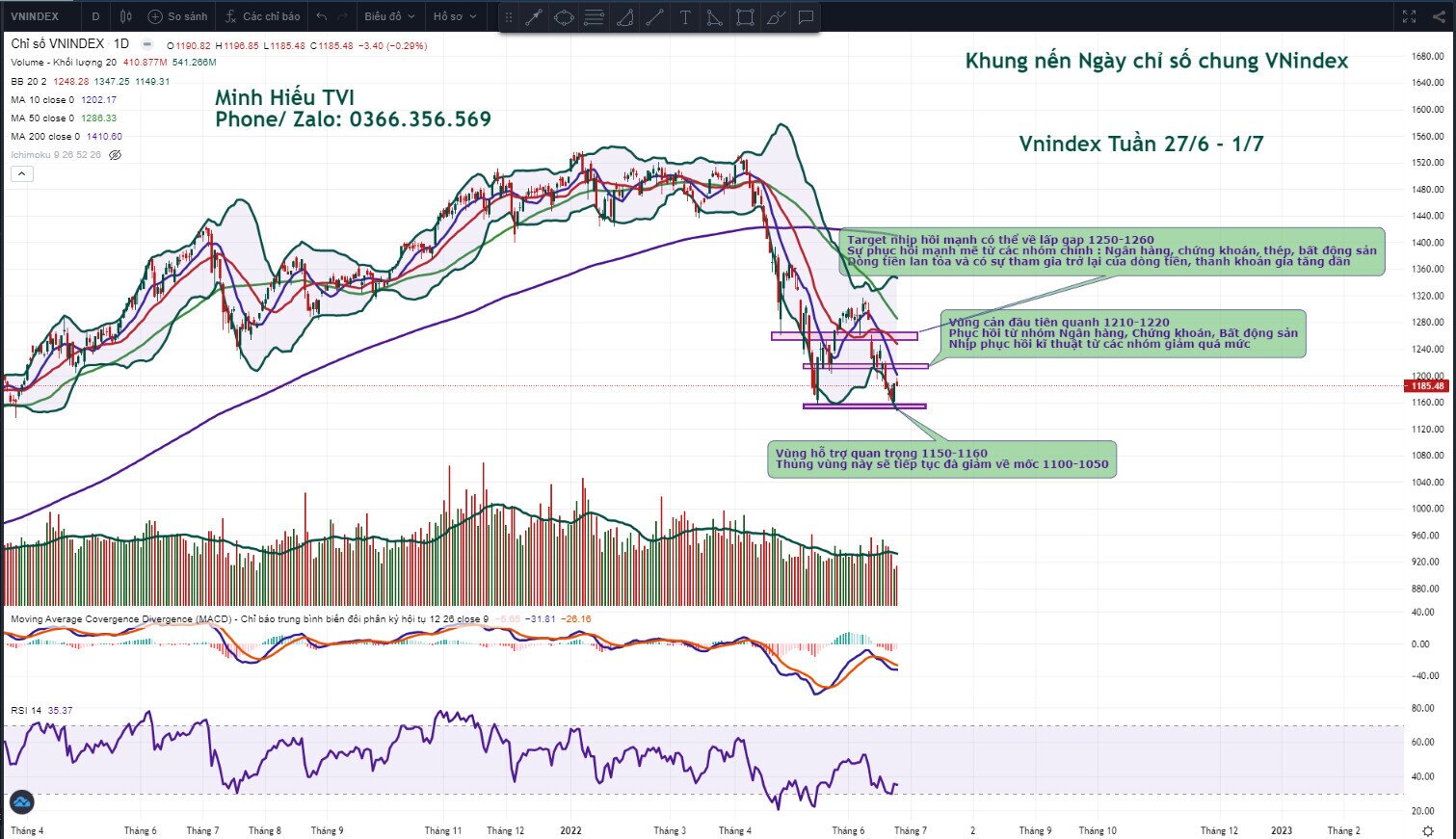Collapse the Chỉ số VNINDEX legend toggle

(x=146, y=44)
